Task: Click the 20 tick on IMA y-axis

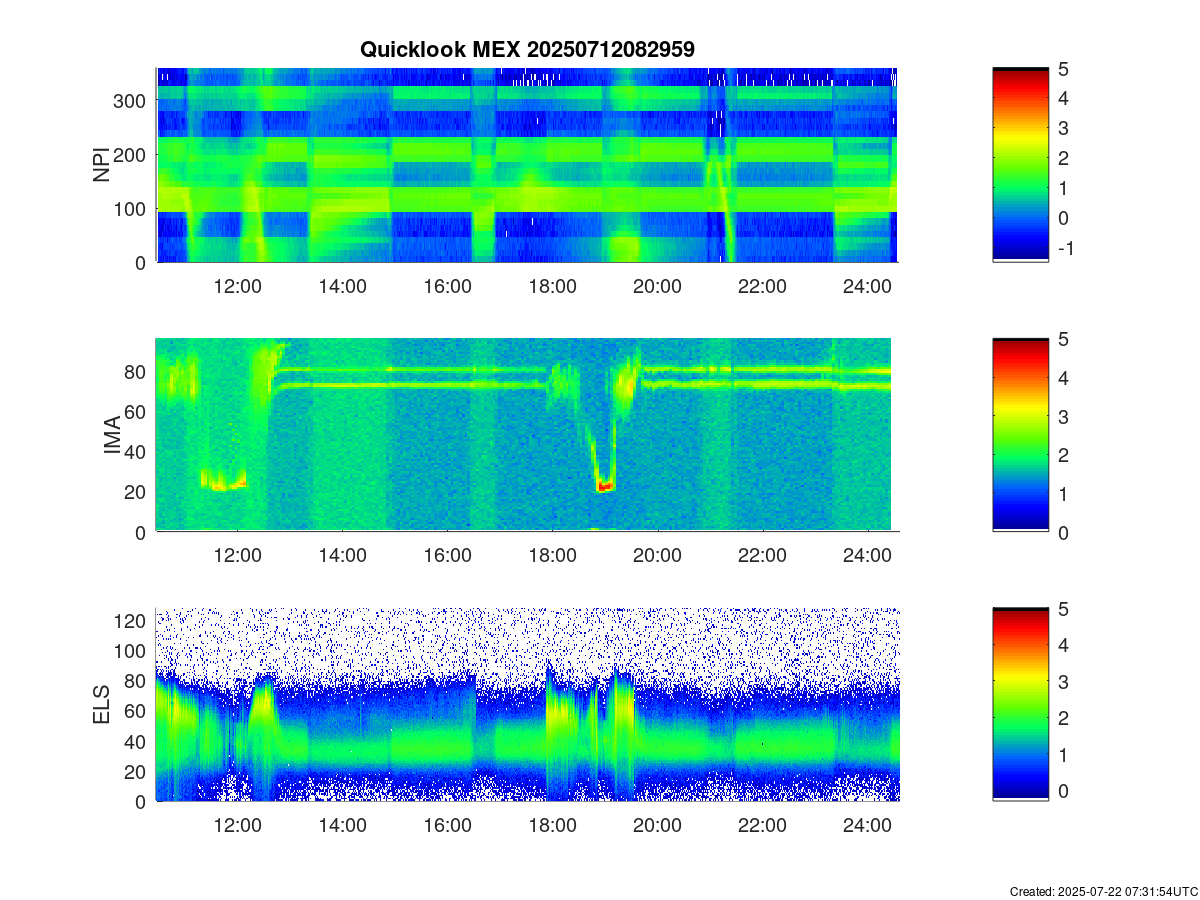Action: [x=137, y=492]
